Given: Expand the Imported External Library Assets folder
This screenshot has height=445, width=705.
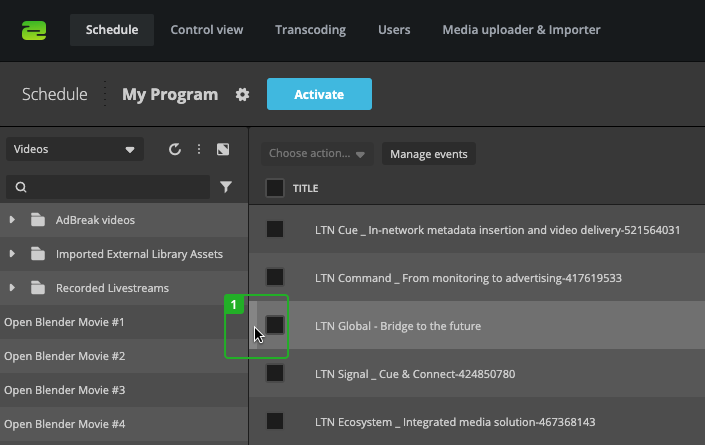Looking at the screenshot, I should 12,254.
